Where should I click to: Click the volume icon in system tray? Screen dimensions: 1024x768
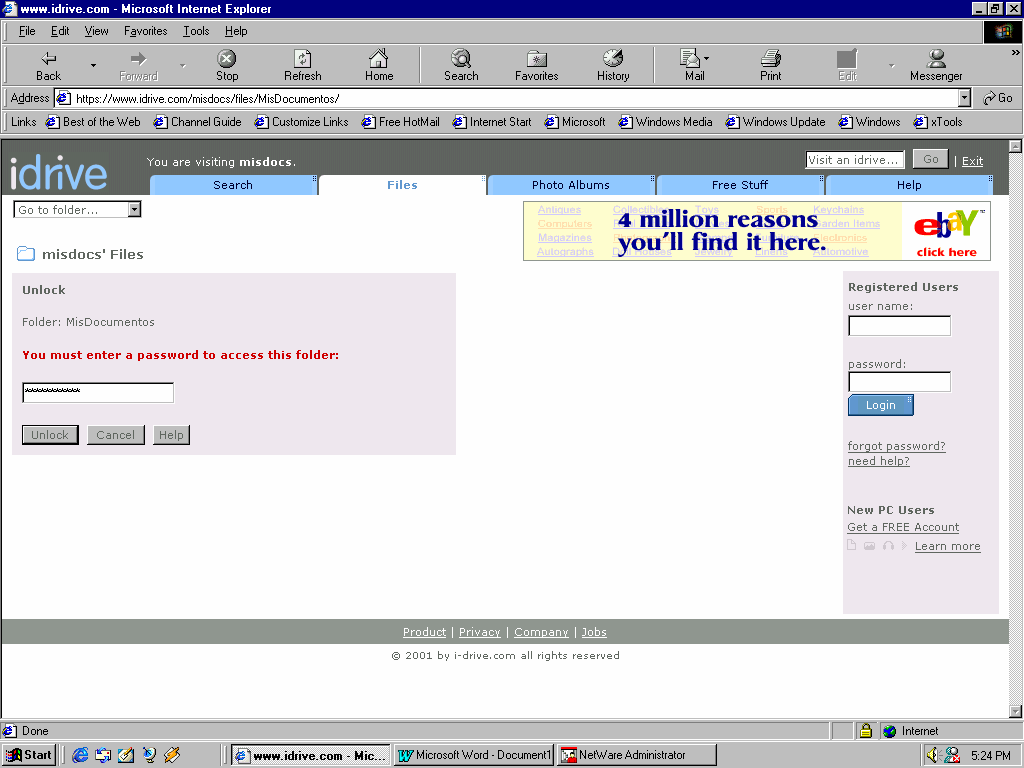pyautogui.click(x=933, y=755)
